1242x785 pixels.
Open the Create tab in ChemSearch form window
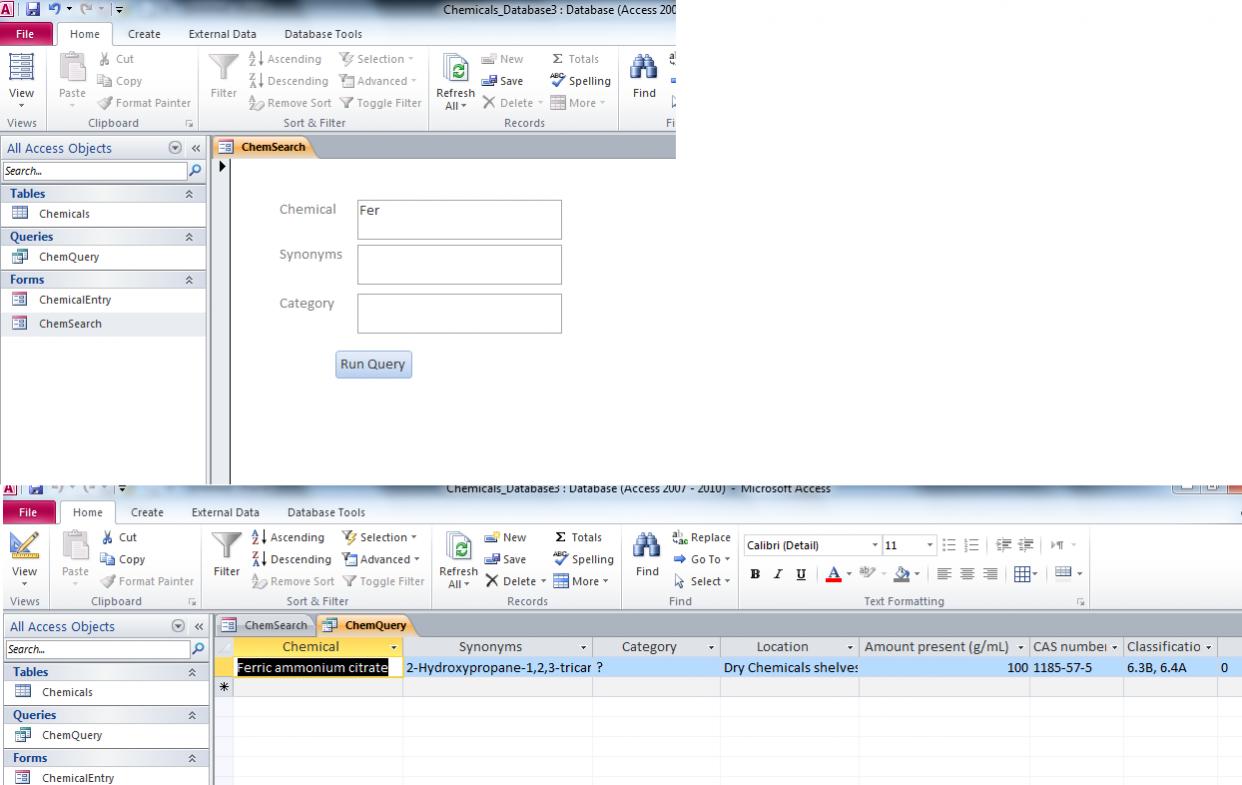(x=146, y=35)
